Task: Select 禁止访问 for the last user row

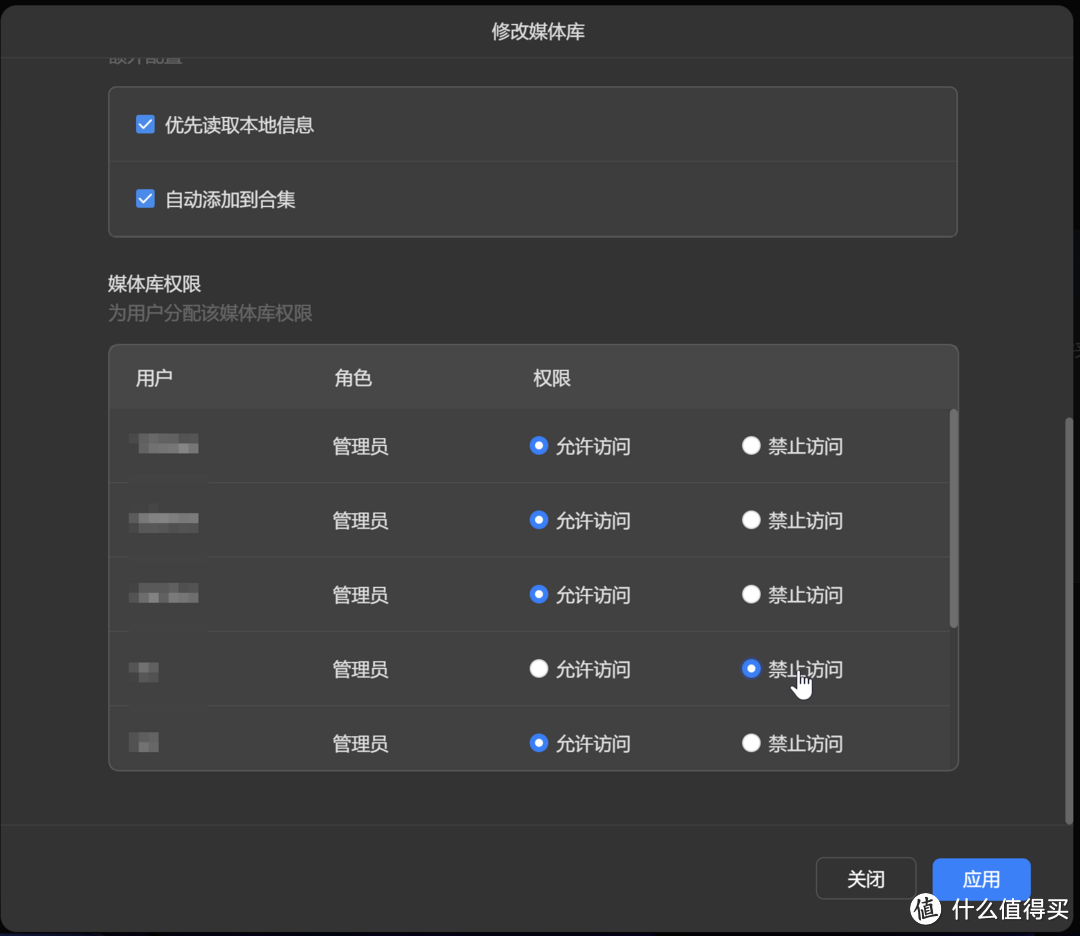Action: [x=751, y=743]
